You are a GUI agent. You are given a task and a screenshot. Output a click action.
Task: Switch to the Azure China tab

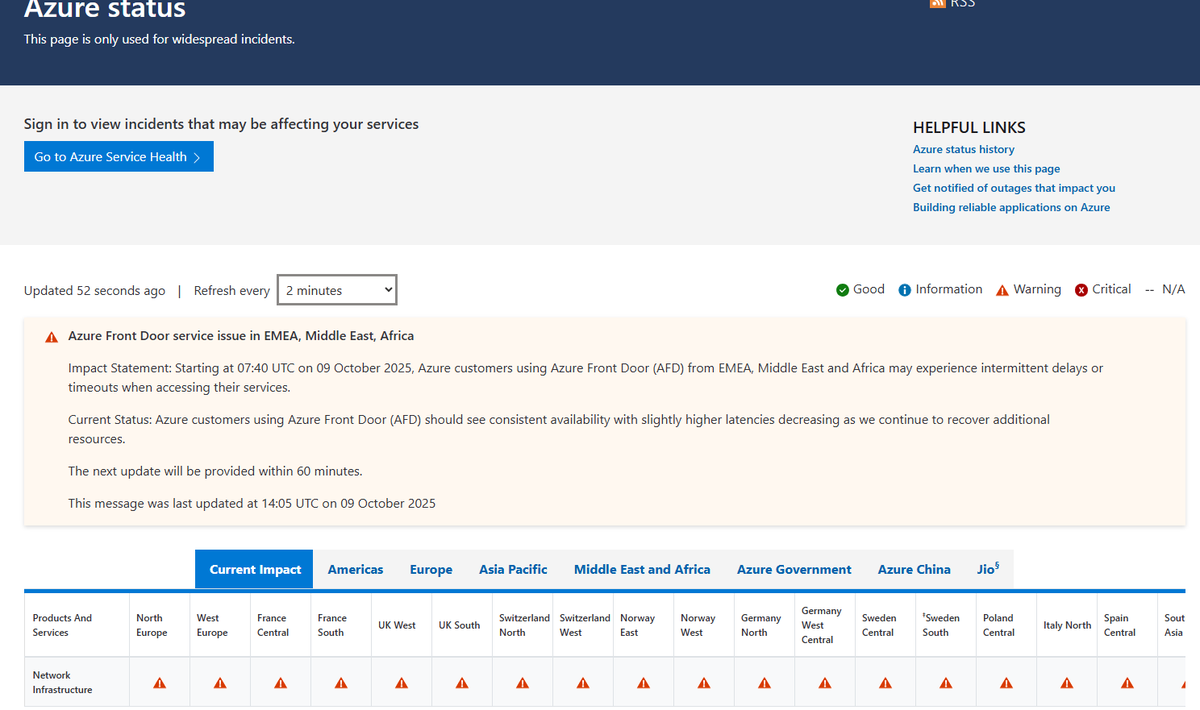(x=914, y=569)
